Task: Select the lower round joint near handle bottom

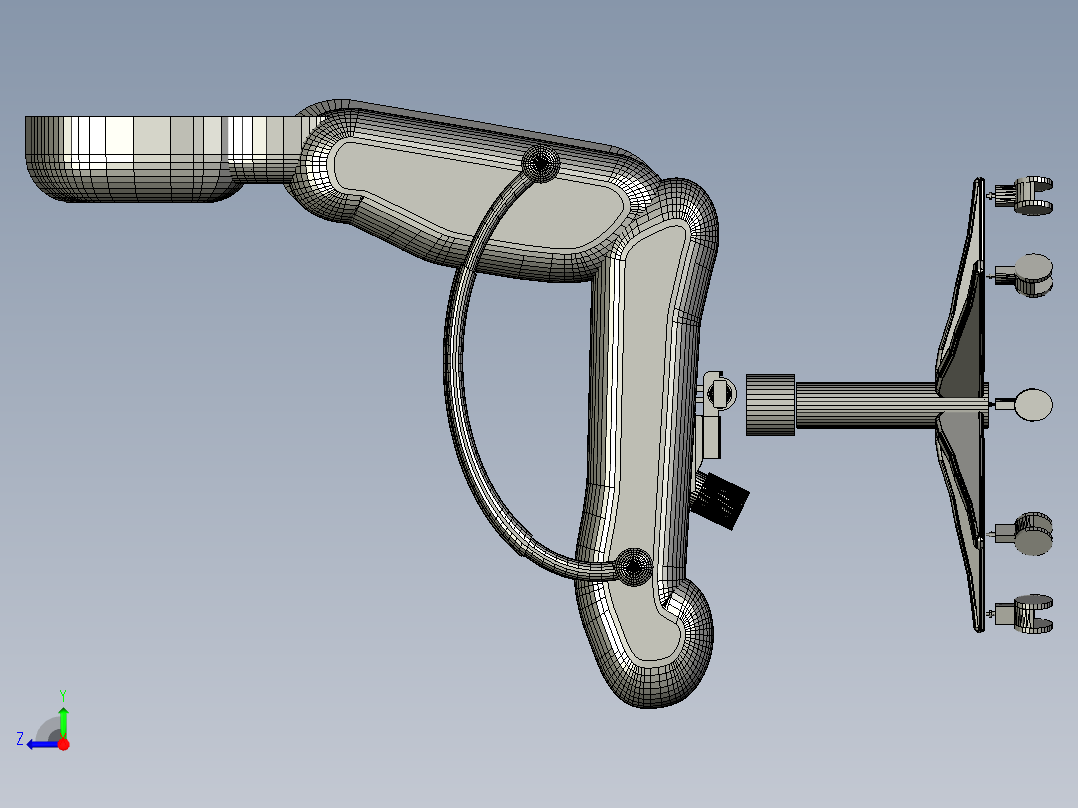Action: [633, 567]
